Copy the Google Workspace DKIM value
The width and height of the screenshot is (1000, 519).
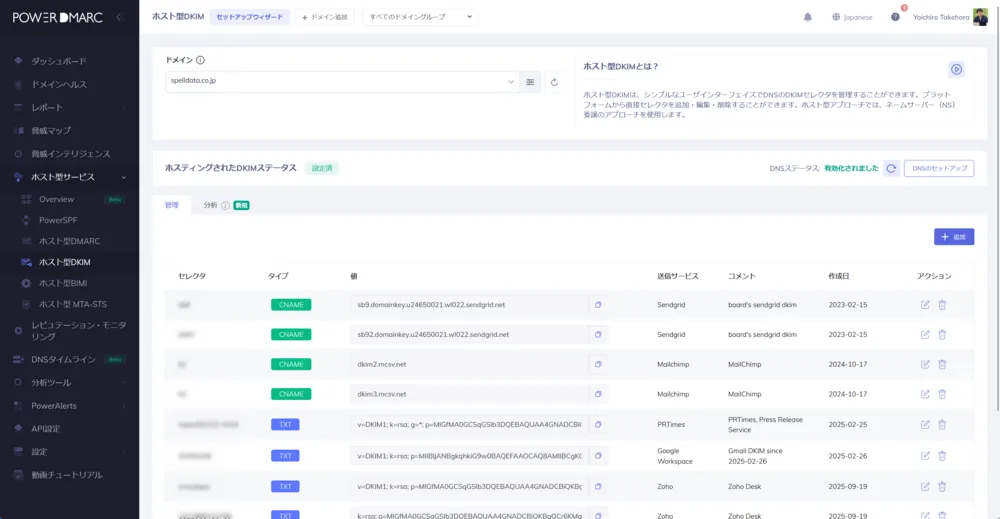[598, 456]
